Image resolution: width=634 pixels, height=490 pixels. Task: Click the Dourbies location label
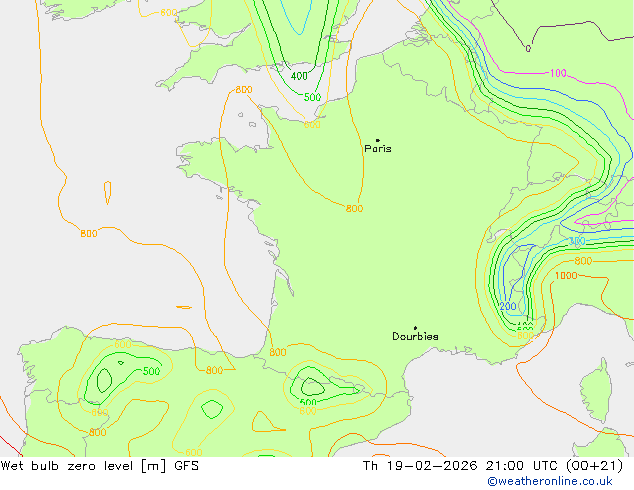415,336
